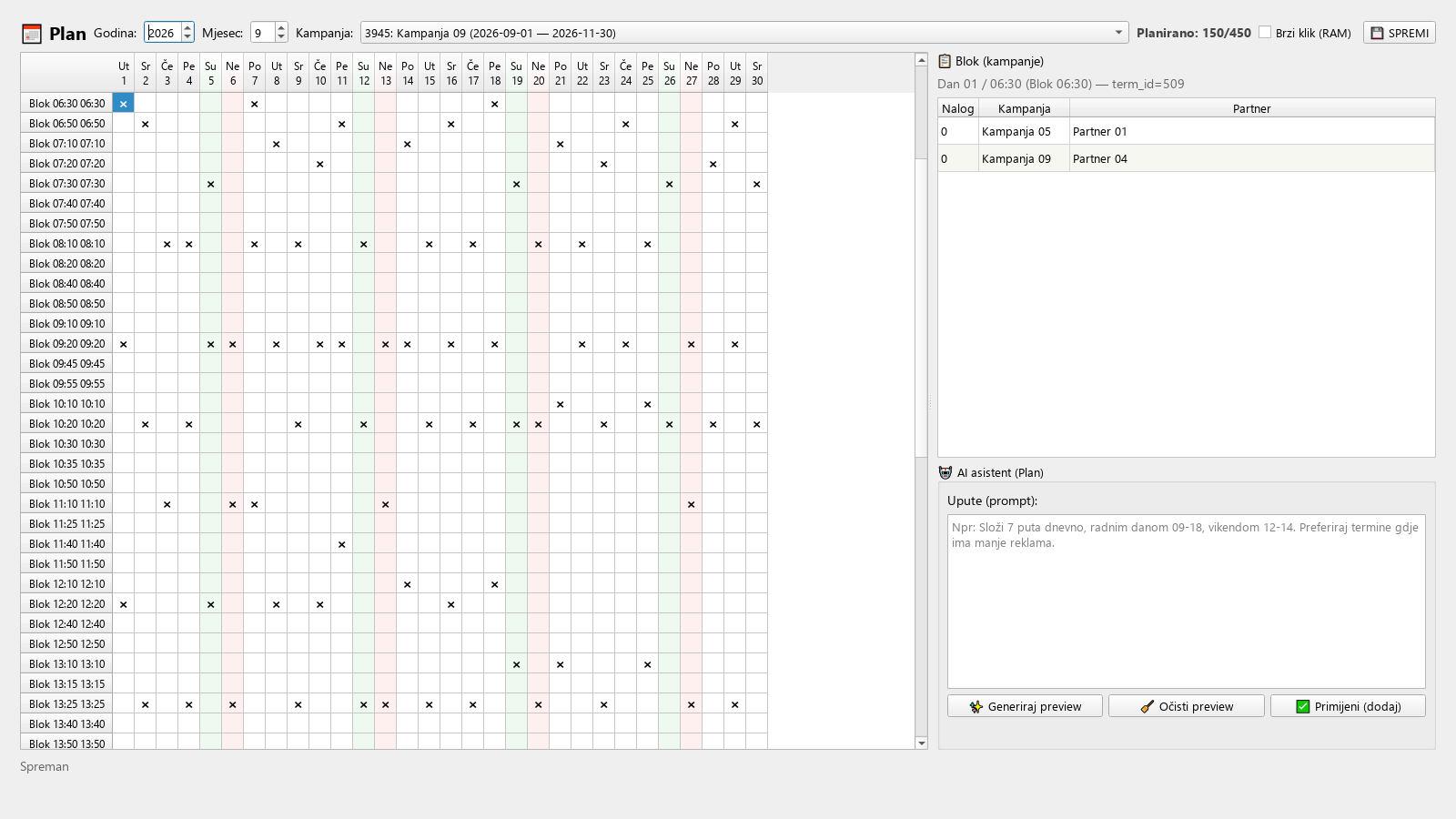
Task: Sort by the Partner column header
Action: tap(1252, 108)
